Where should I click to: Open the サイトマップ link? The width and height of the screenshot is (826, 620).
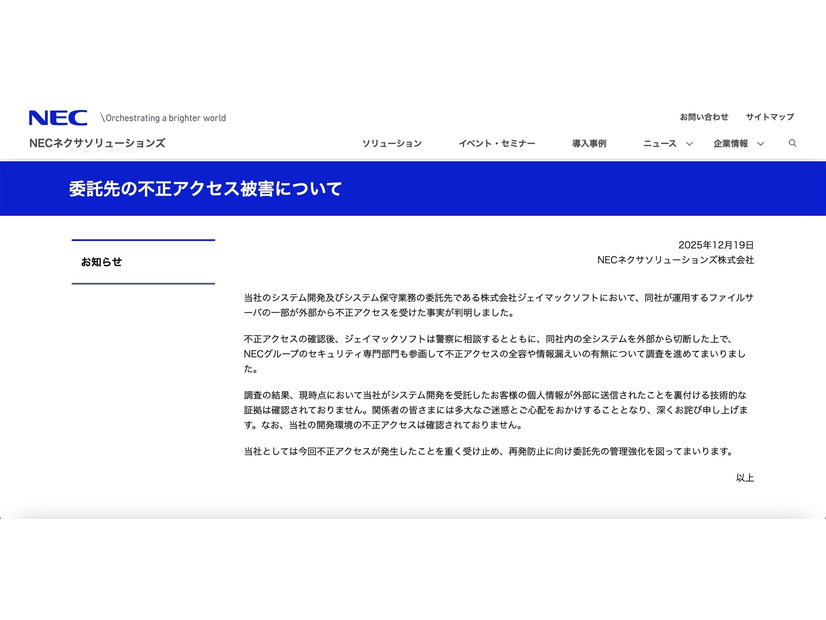tap(770, 115)
